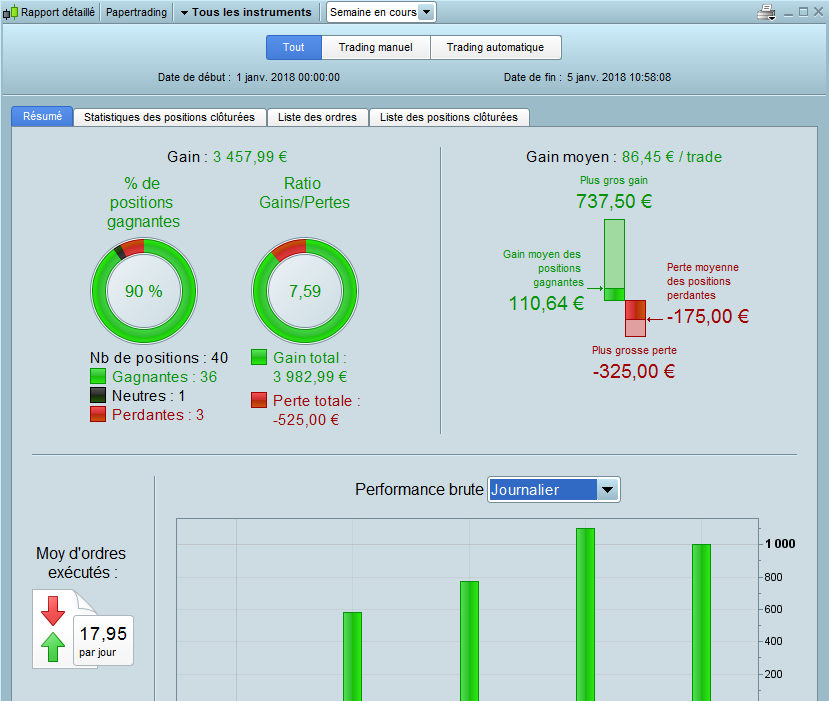The height and width of the screenshot is (701, 829).
Task: Click the Performance brute label
Action: [x=419, y=490]
